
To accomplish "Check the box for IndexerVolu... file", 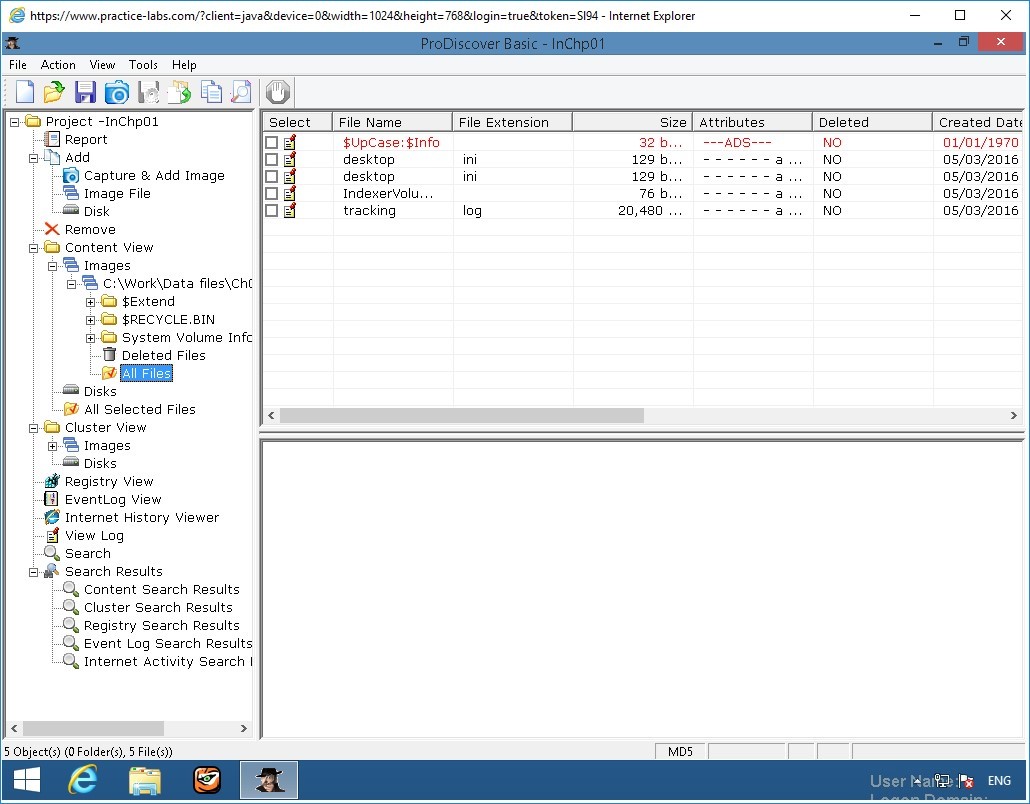I will [x=271, y=194].
